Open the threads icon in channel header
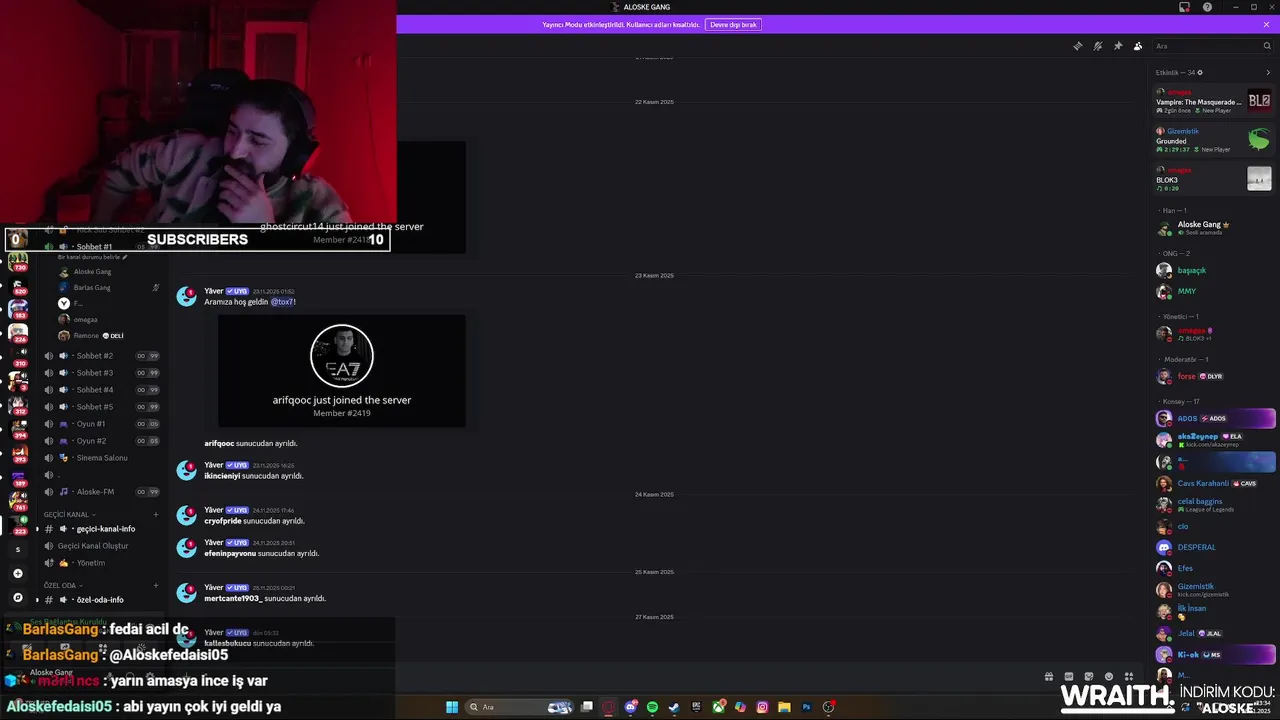 1077,46
